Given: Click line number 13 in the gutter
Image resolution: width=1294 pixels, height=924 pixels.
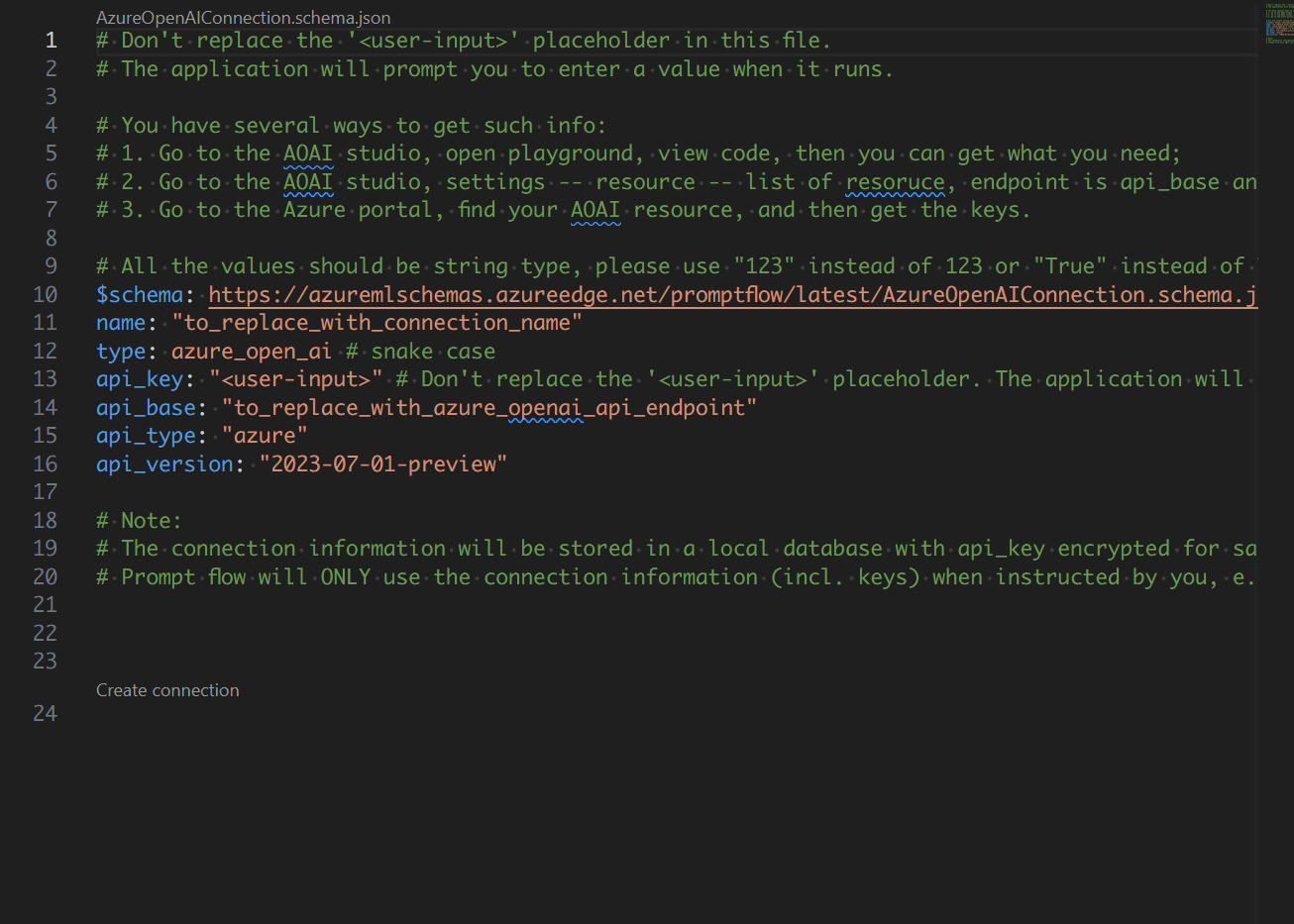Looking at the screenshot, I should (45, 379).
